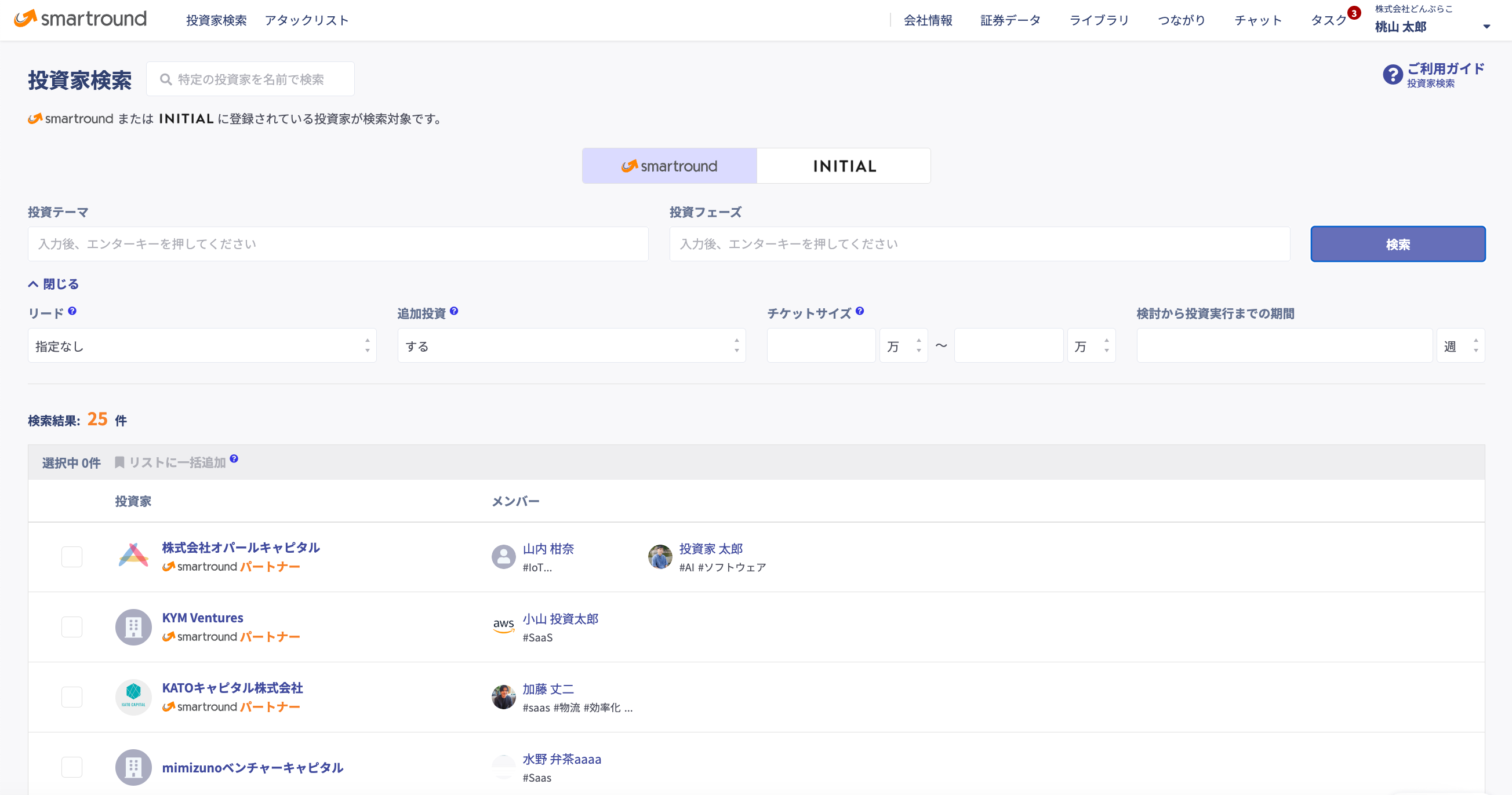Select the KATOキャピタル株式会社 row checkbox
This screenshot has width=1512, height=795.
(x=72, y=696)
